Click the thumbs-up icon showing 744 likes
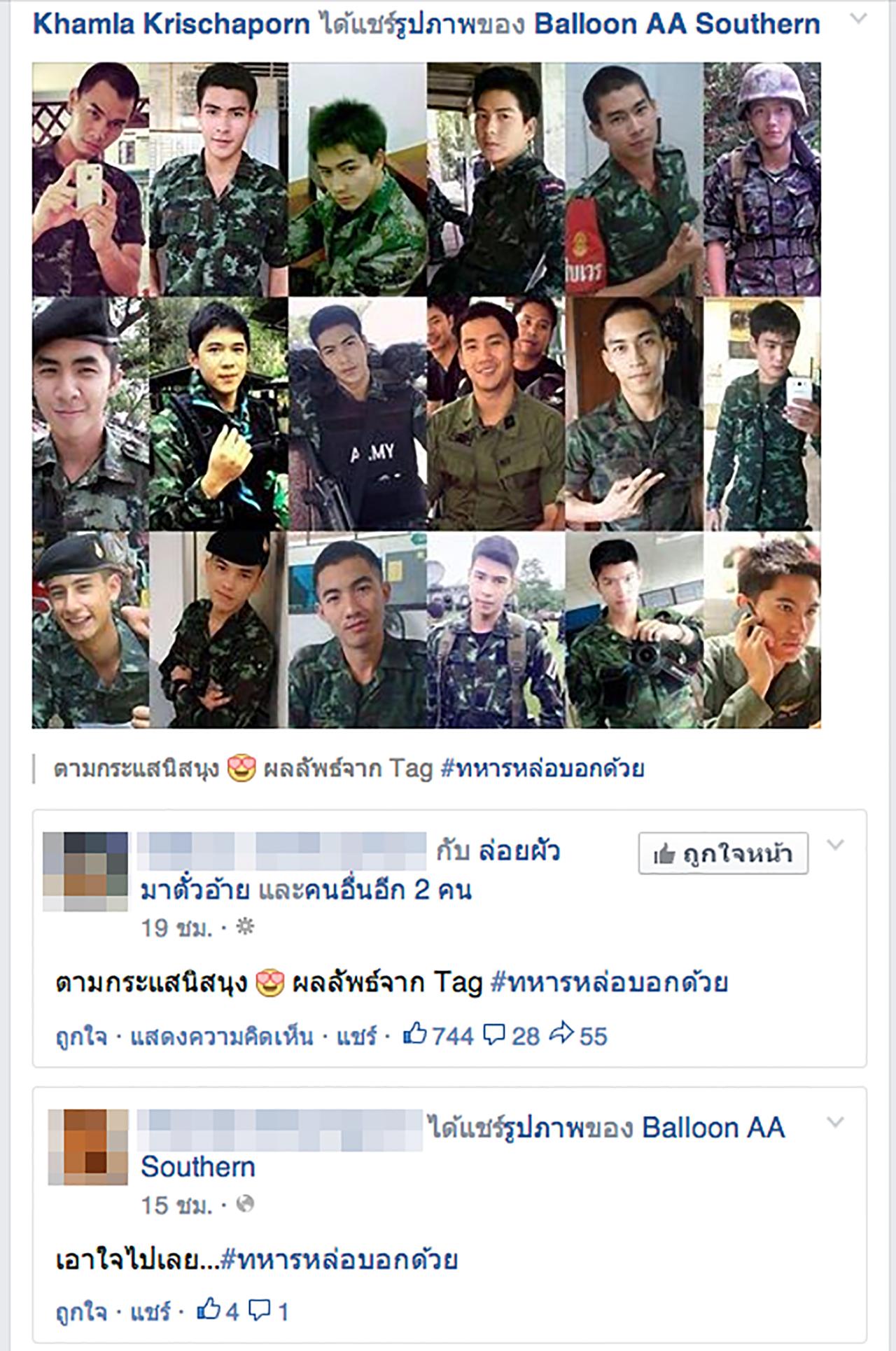 [x=414, y=1034]
